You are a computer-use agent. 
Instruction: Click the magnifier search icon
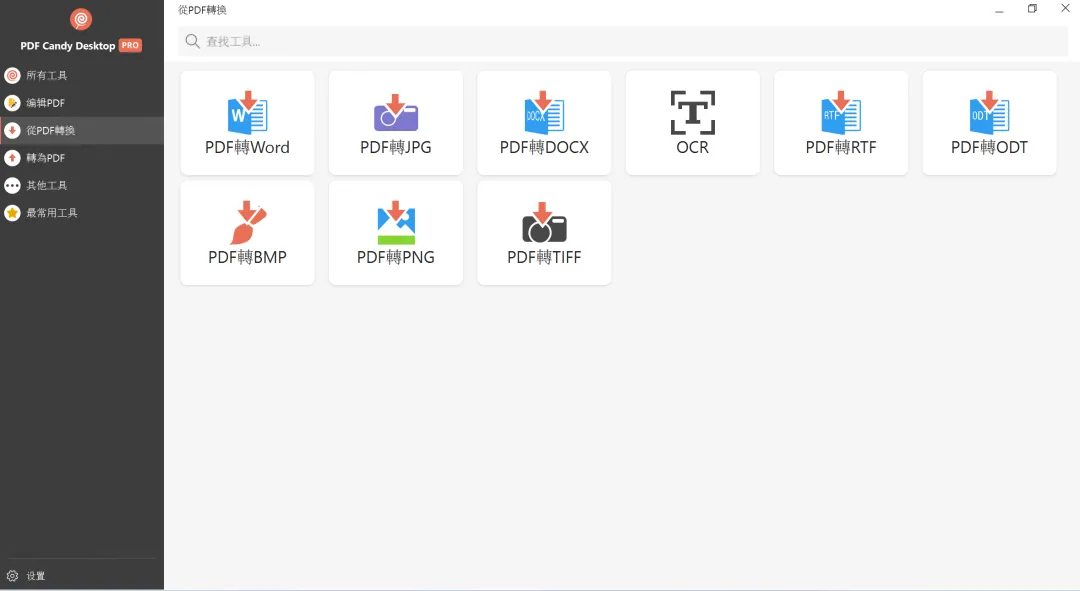tap(193, 41)
